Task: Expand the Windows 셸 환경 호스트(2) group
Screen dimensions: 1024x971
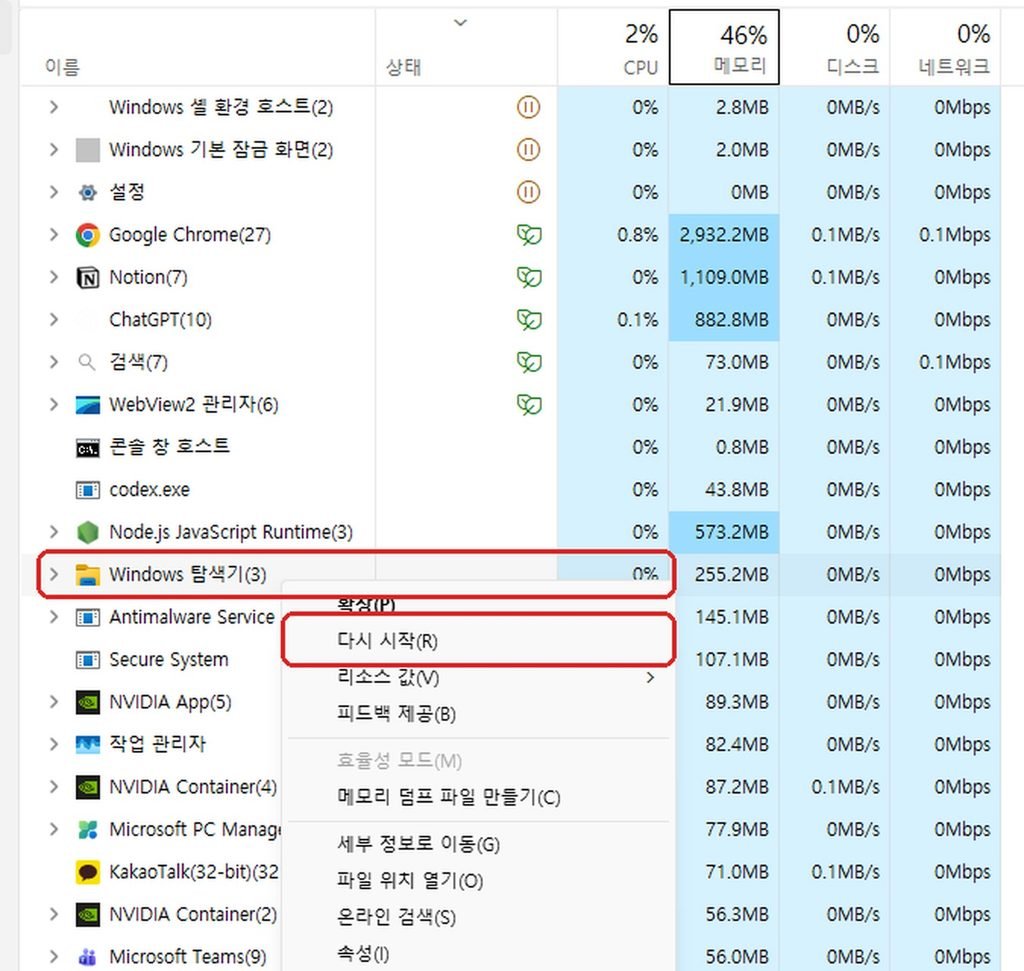Action: [54, 107]
